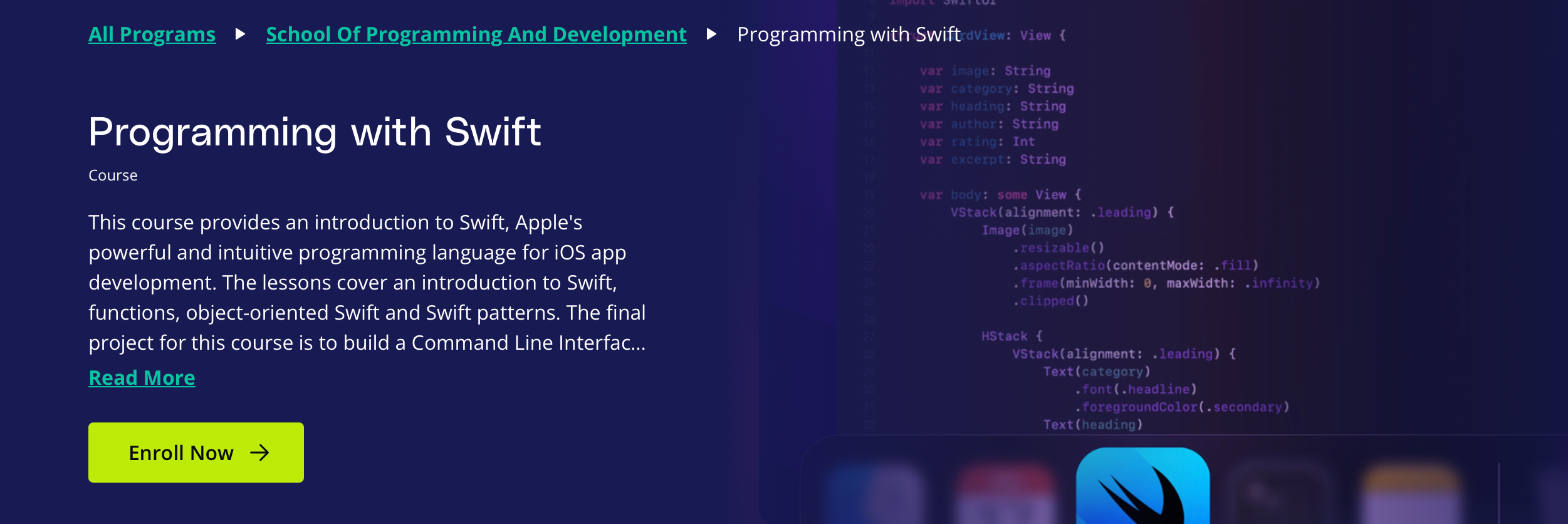The width and height of the screenshot is (1568, 524).
Task: Go to School Of Programming And Development
Action: click(x=476, y=34)
